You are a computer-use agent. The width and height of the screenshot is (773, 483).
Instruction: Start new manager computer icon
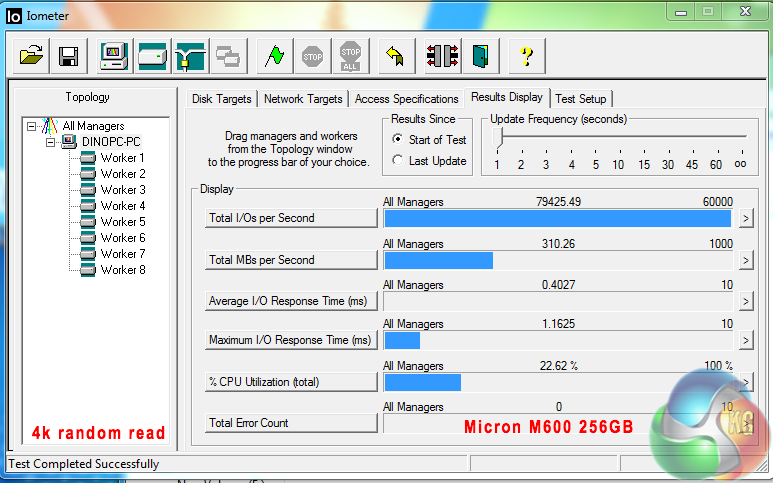(x=114, y=56)
